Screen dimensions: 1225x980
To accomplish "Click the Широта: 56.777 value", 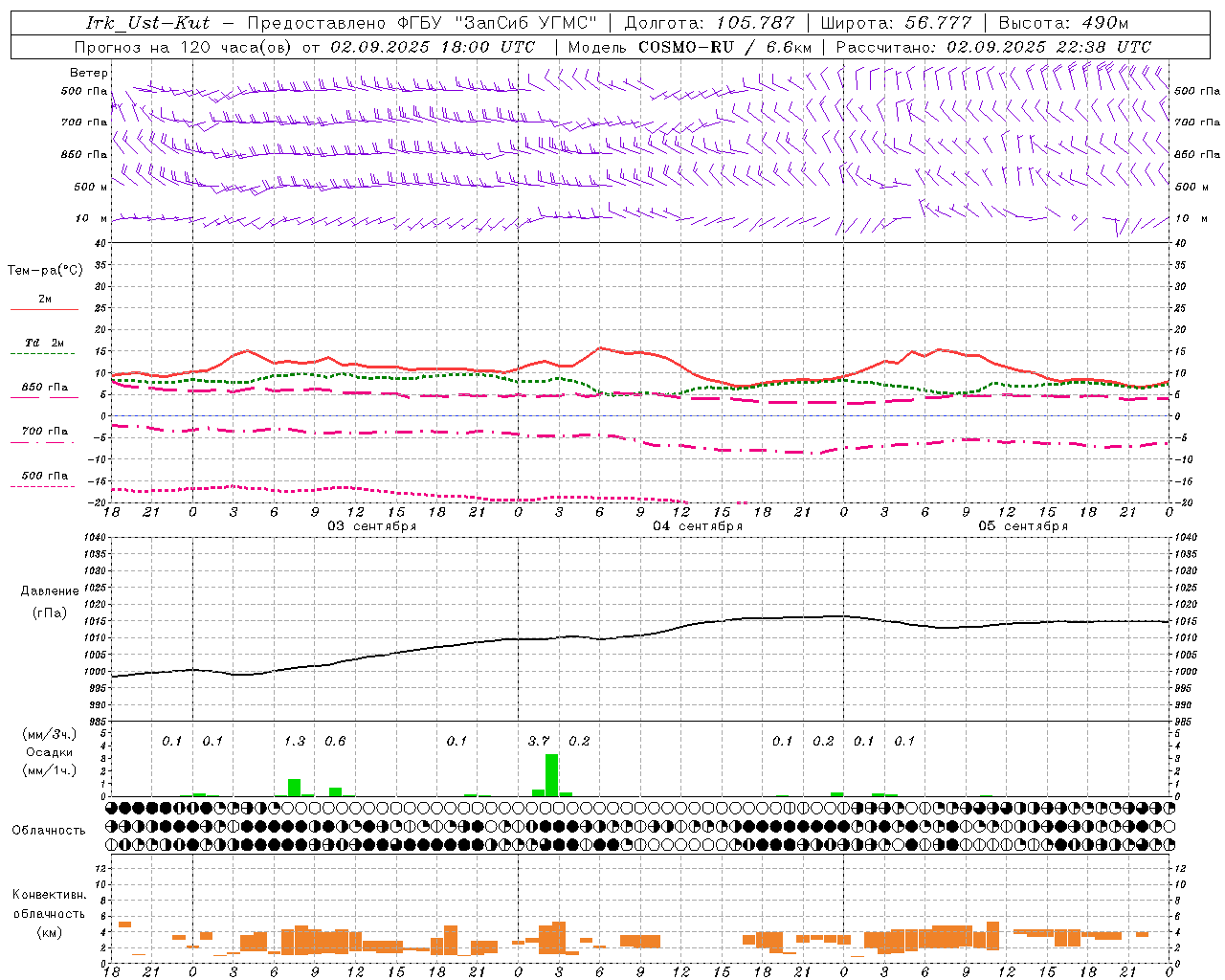I will click(x=896, y=22).
